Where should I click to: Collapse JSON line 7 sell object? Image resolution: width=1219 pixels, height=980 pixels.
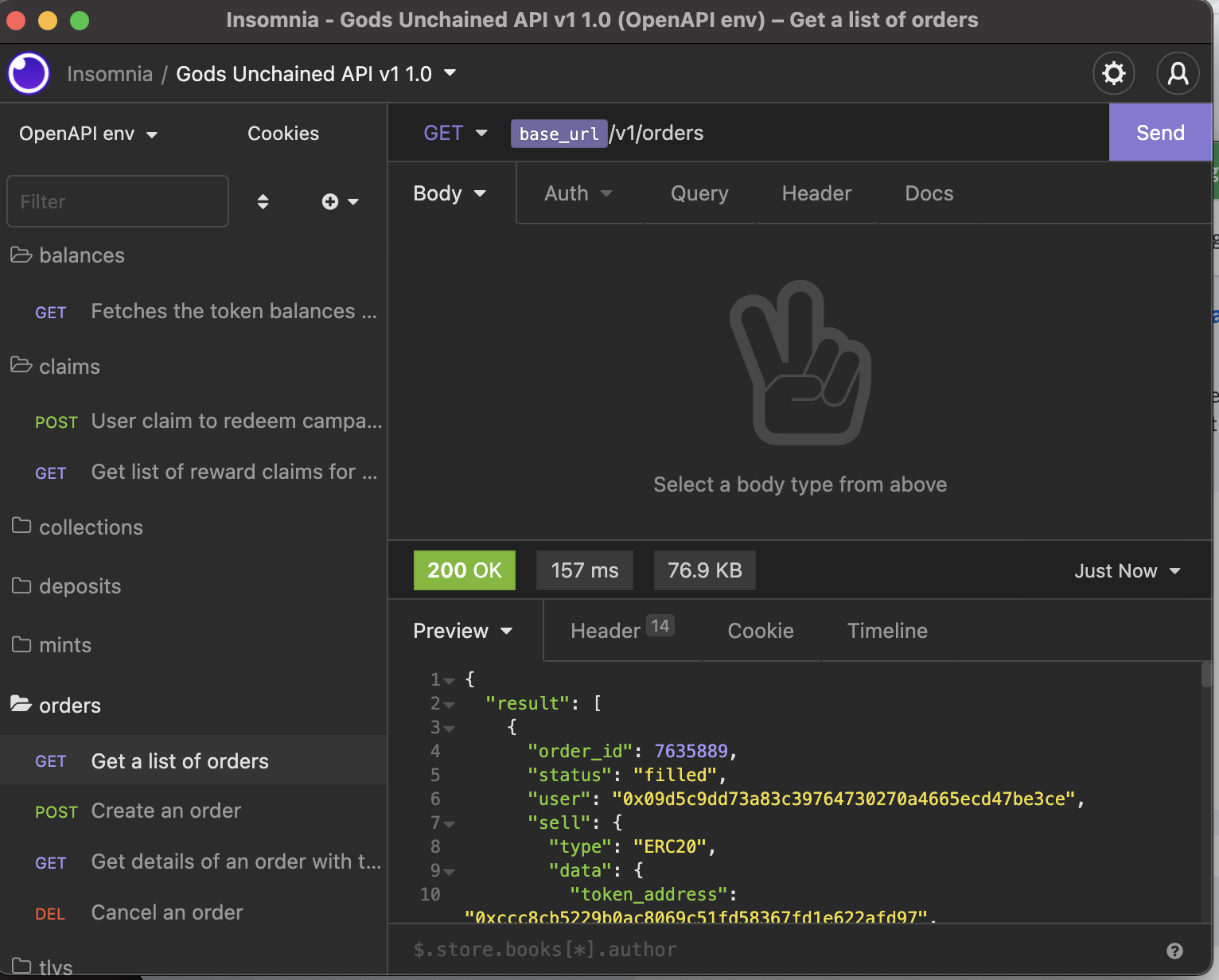click(x=450, y=824)
